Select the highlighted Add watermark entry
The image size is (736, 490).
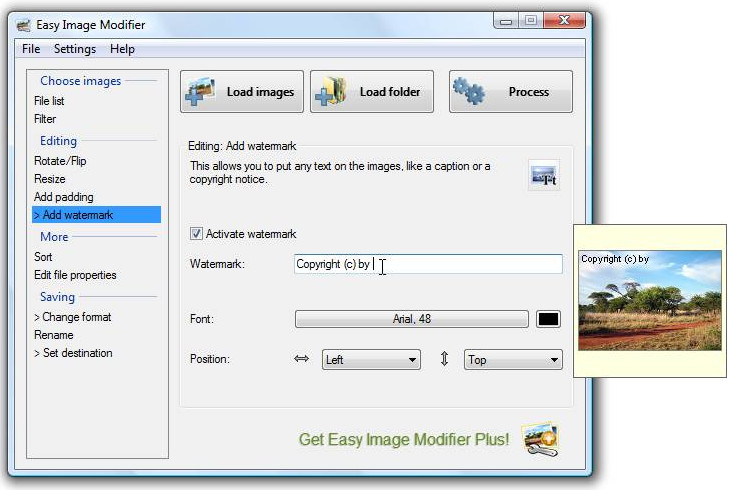(x=96, y=214)
